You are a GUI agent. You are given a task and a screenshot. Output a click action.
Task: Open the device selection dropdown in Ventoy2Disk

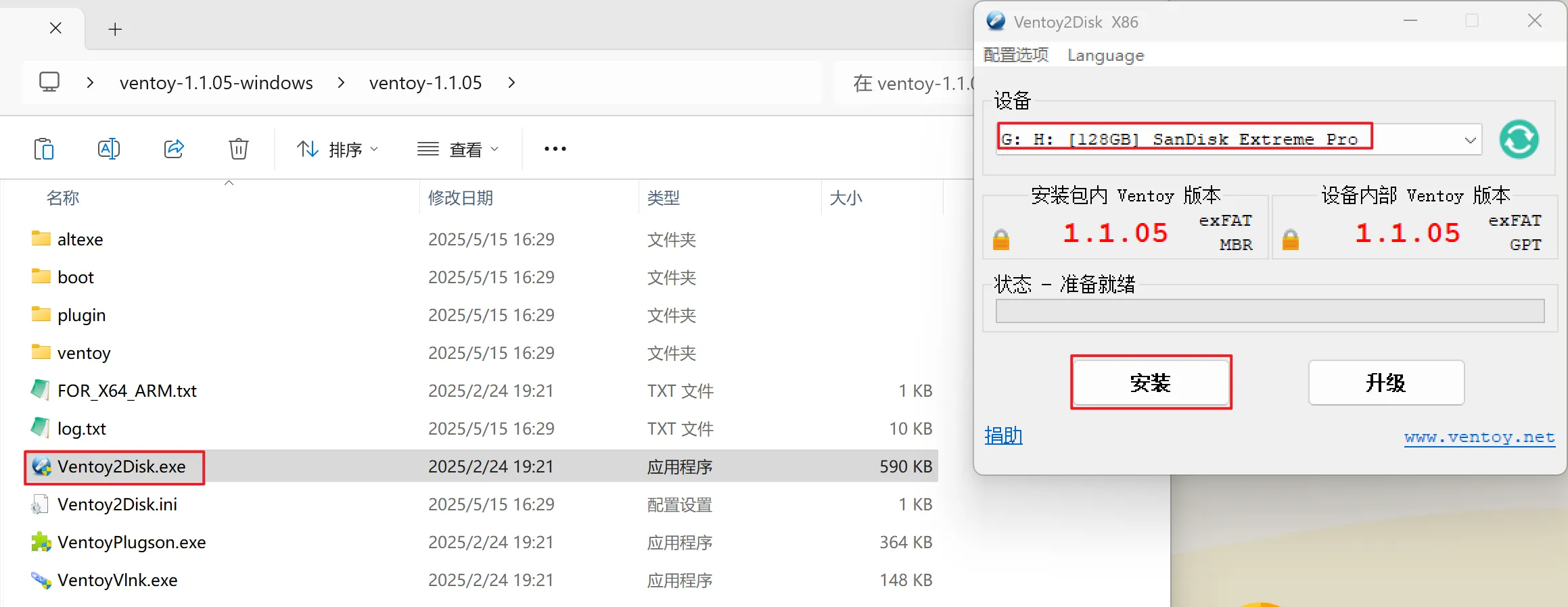click(x=1470, y=140)
